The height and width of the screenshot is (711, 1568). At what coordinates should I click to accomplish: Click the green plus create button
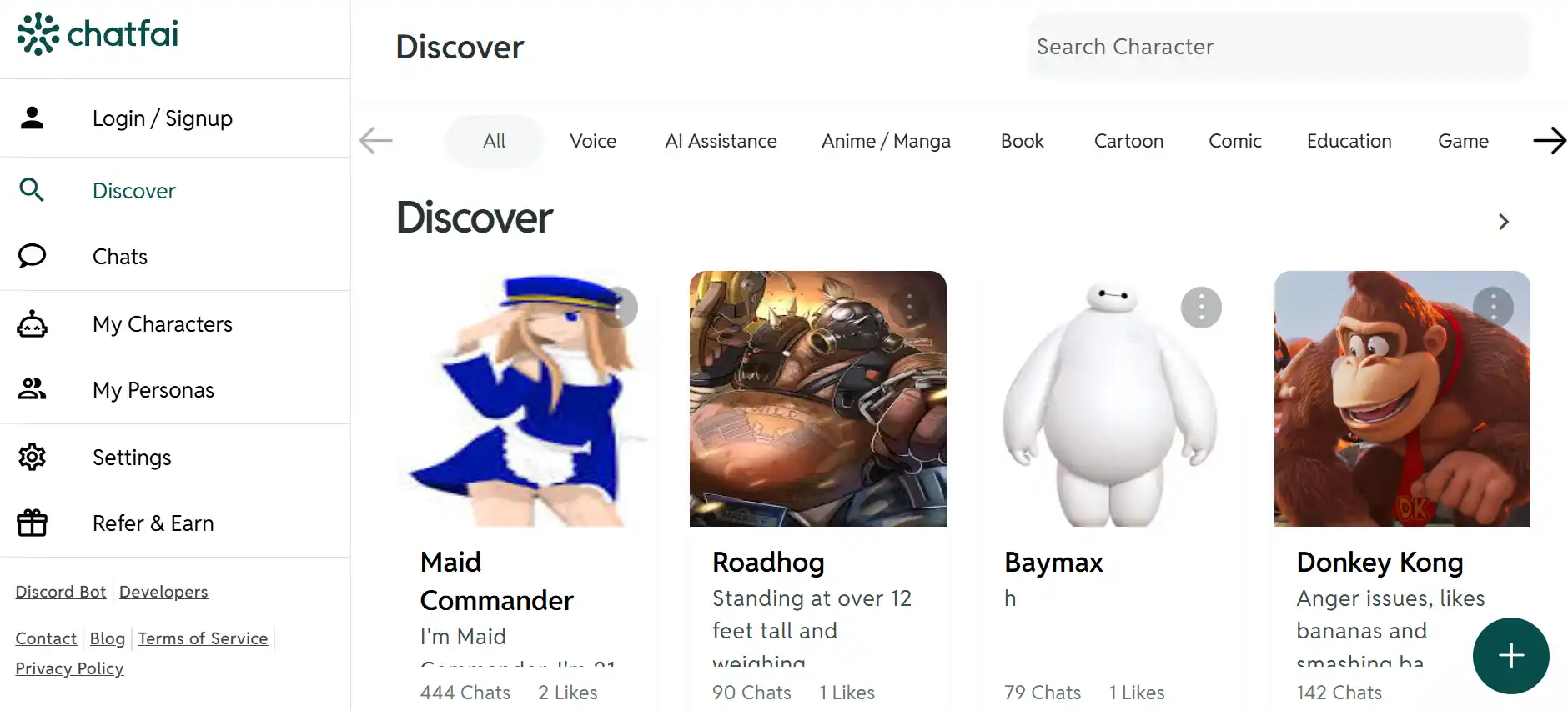point(1510,656)
